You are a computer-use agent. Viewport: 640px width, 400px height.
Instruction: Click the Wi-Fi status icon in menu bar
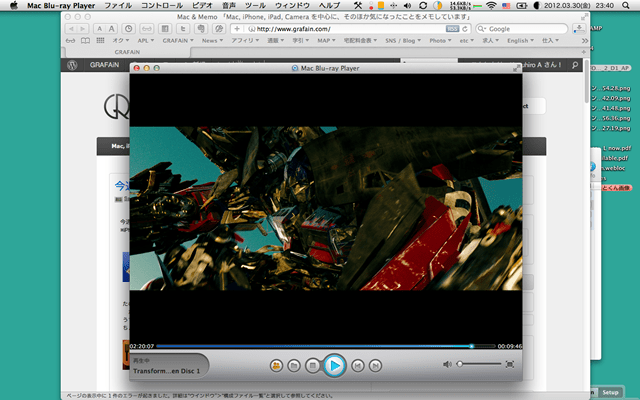point(491,5)
